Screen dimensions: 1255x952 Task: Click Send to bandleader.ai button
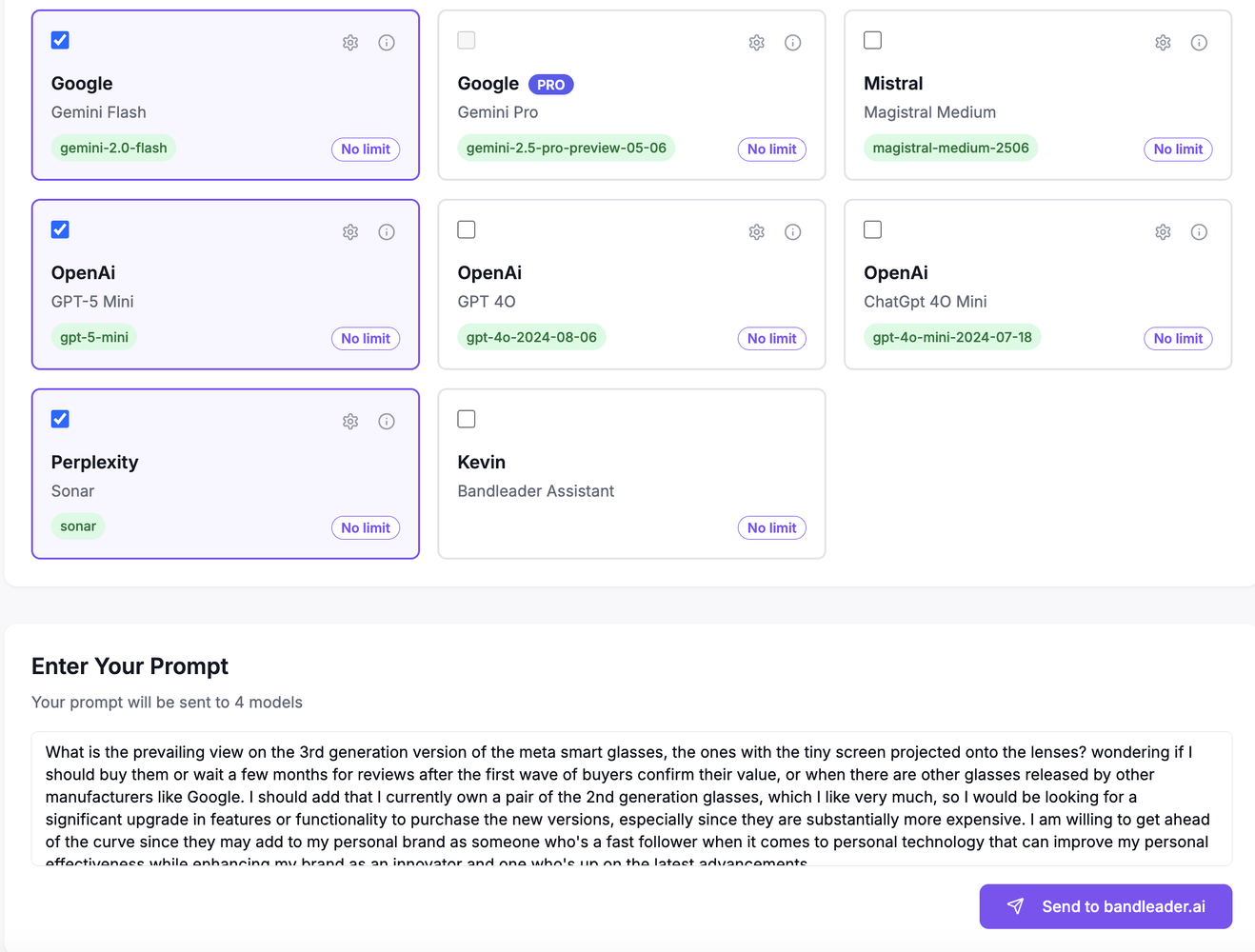coord(1106,906)
